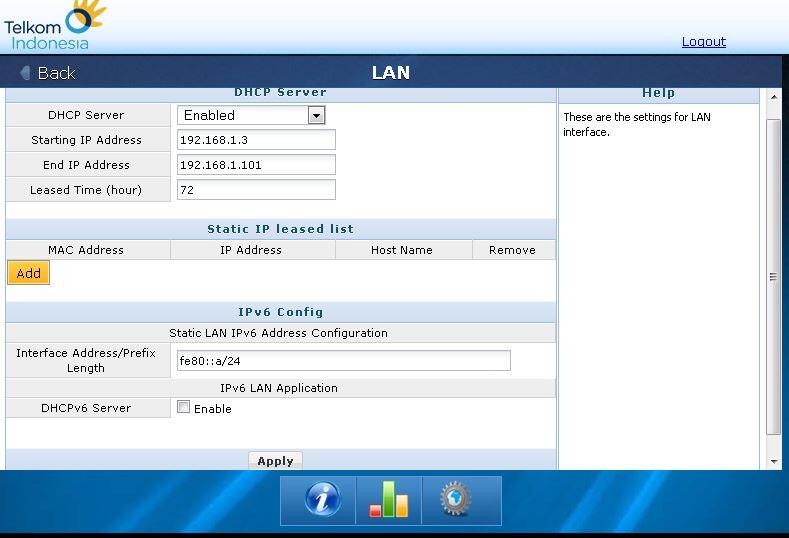Open the bar chart statistics icon

388,499
